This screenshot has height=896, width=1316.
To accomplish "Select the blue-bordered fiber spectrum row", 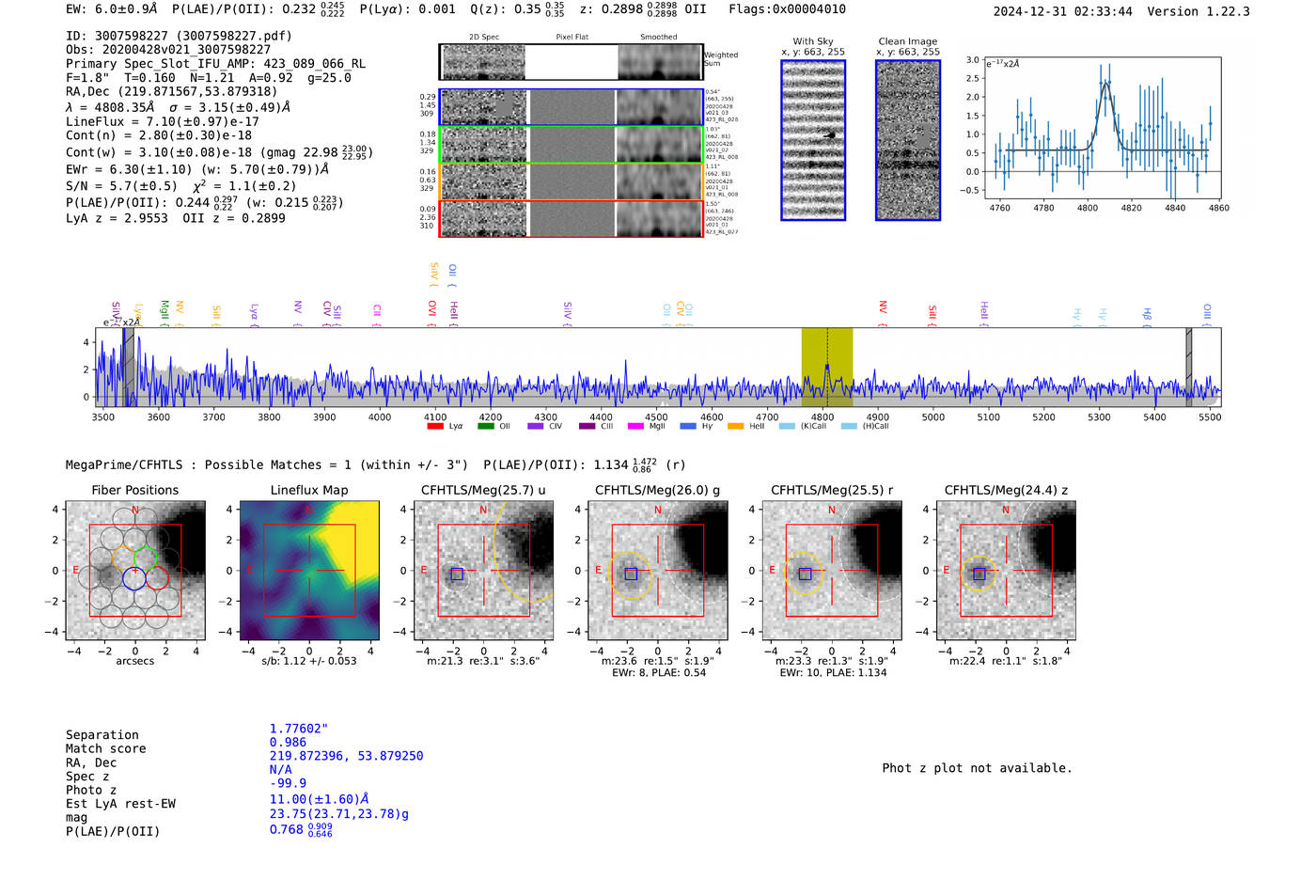I will pos(571,107).
